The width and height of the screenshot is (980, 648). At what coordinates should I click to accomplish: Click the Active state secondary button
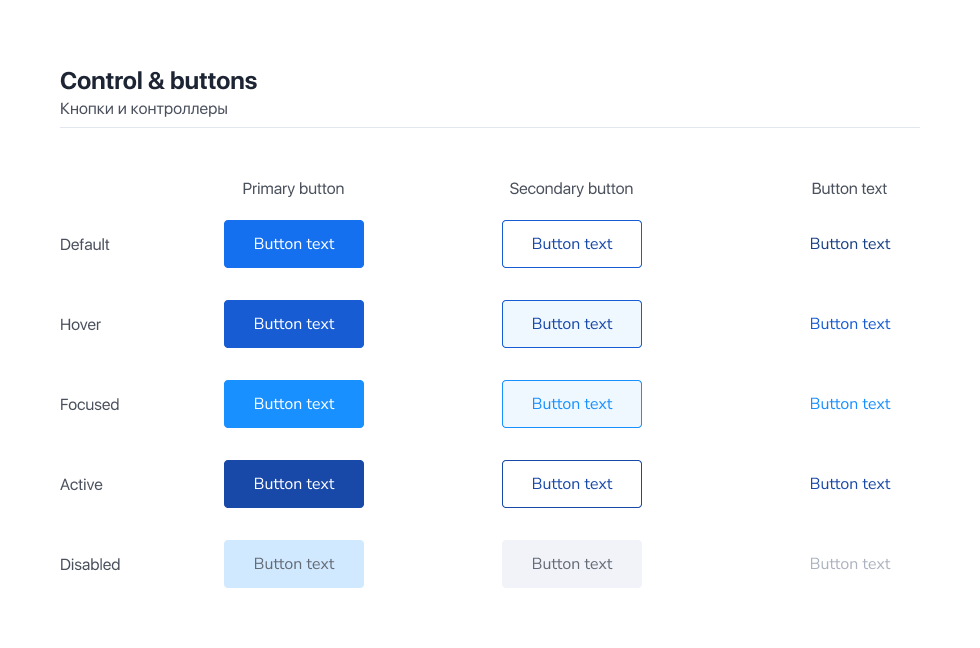572,484
